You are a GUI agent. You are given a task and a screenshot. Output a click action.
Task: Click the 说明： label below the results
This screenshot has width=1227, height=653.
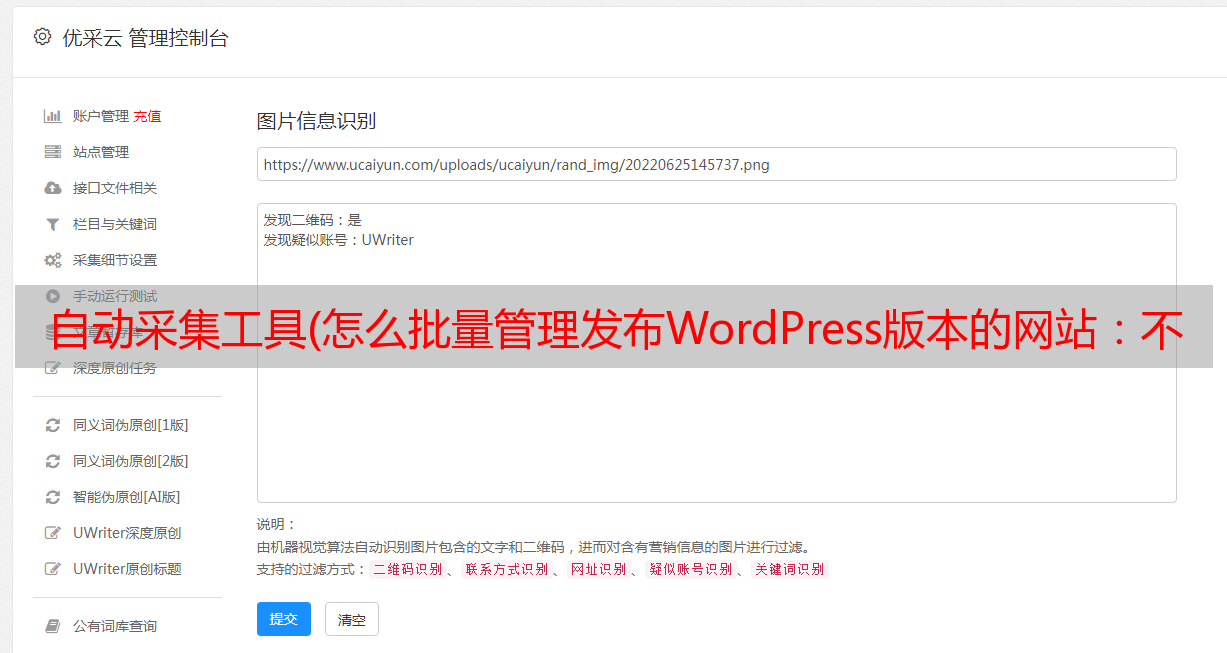pos(277,524)
